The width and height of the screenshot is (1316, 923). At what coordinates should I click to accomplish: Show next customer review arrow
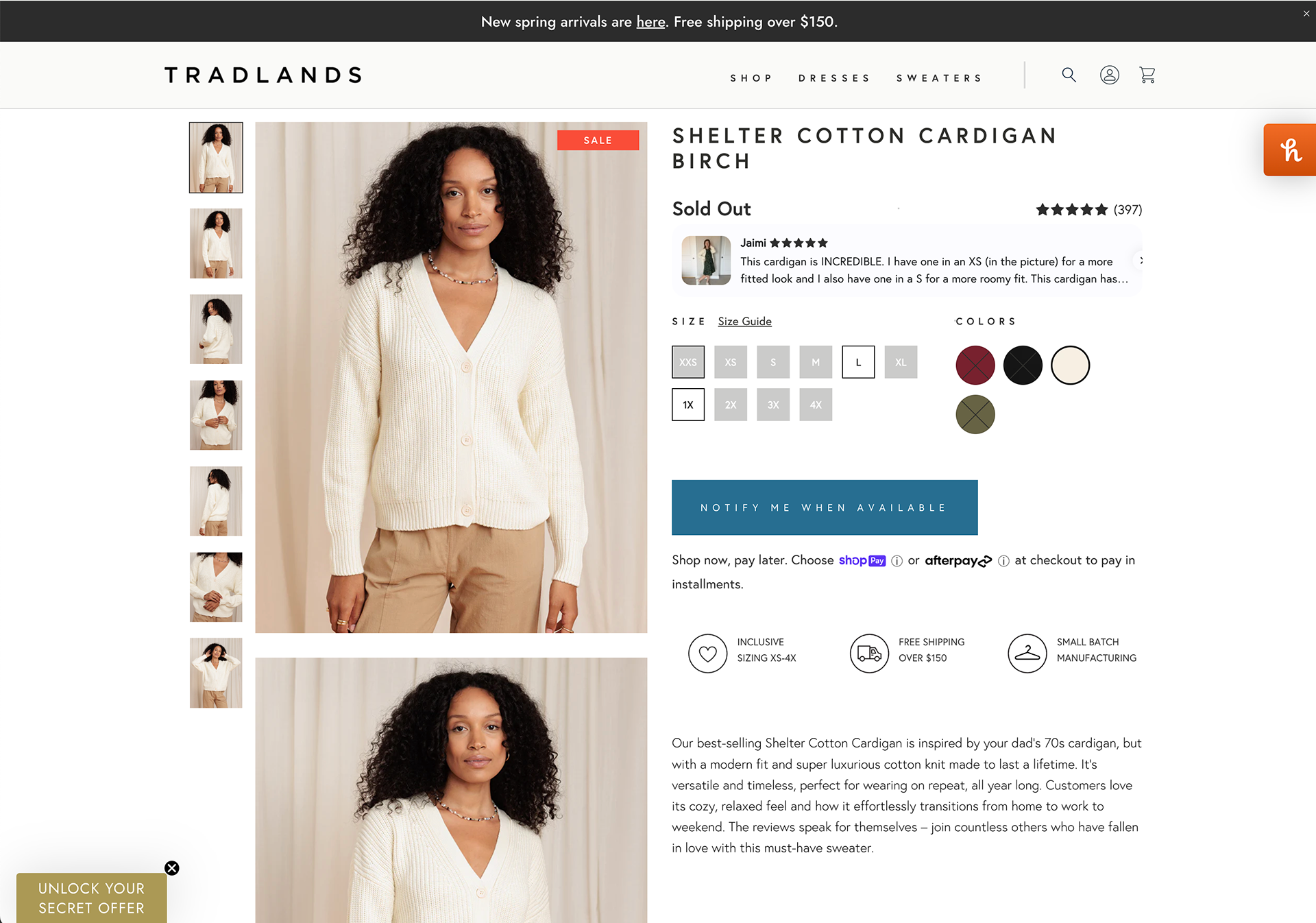[1141, 261]
